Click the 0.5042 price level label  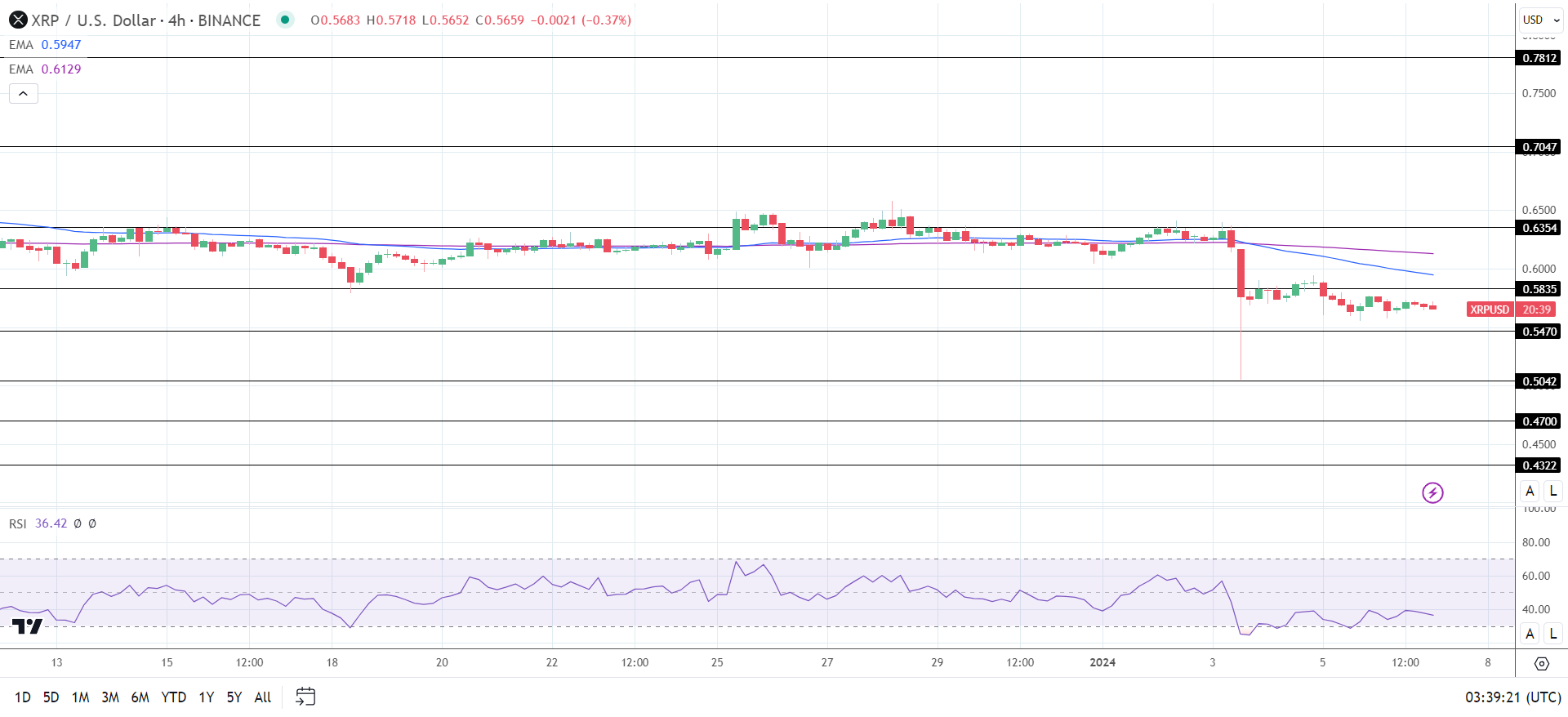tap(1539, 381)
